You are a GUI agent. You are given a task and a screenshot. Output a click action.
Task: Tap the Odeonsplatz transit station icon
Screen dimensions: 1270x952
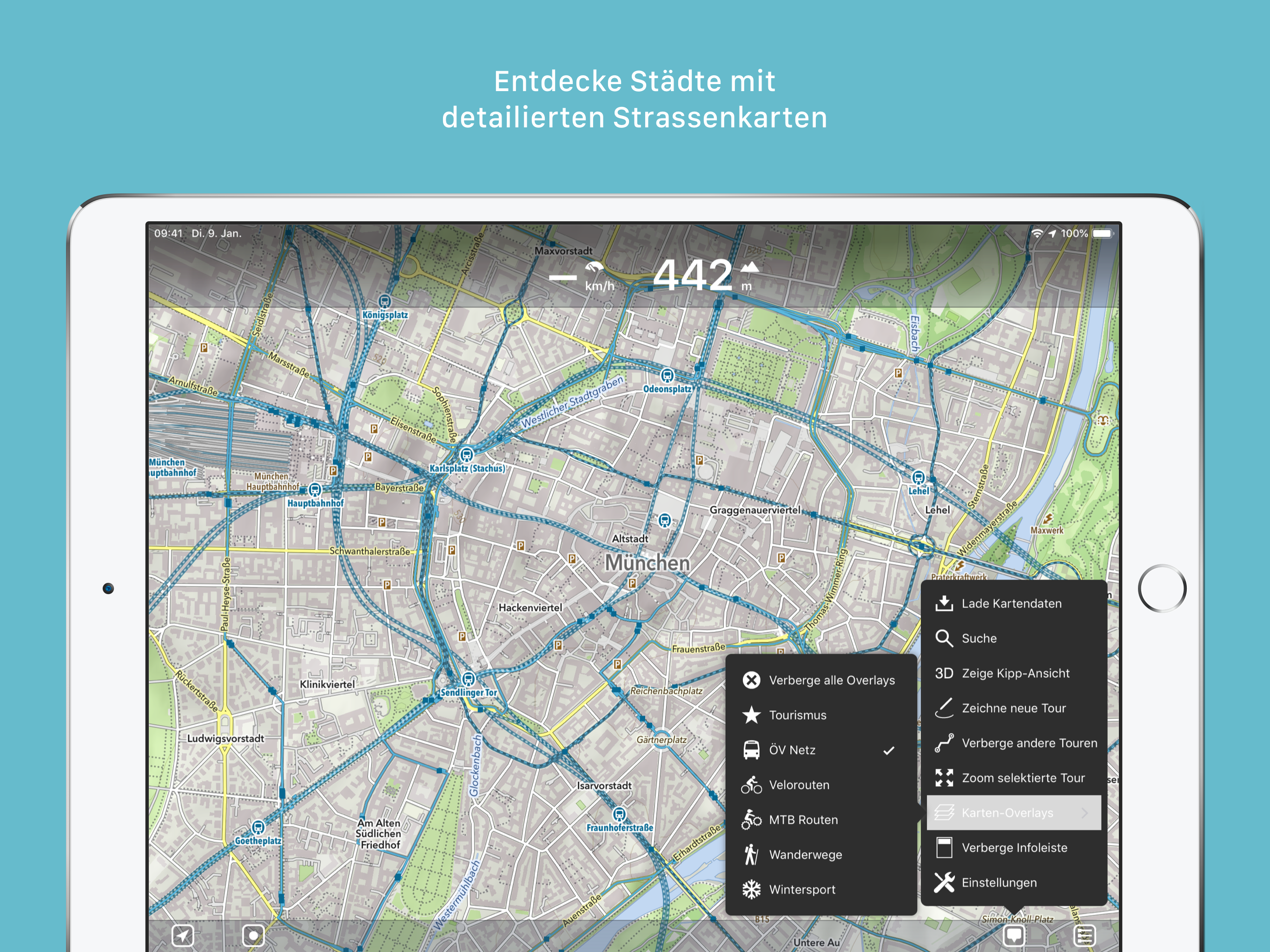(667, 376)
